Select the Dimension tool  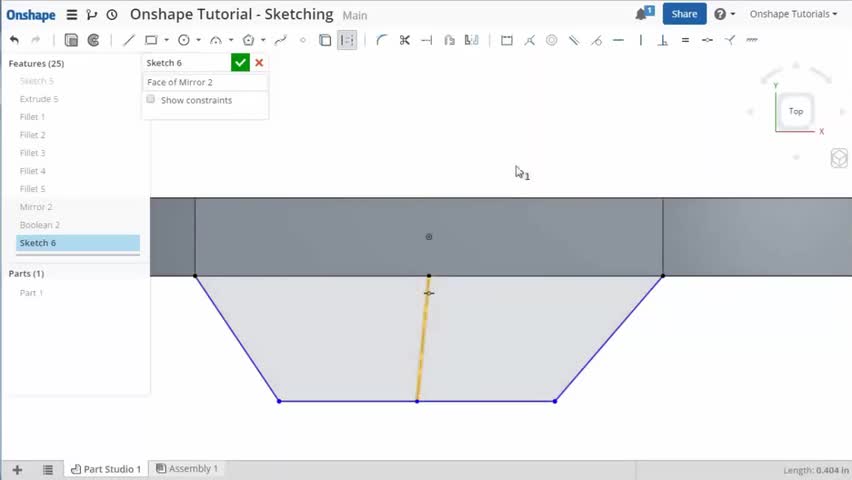click(x=506, y=40)
